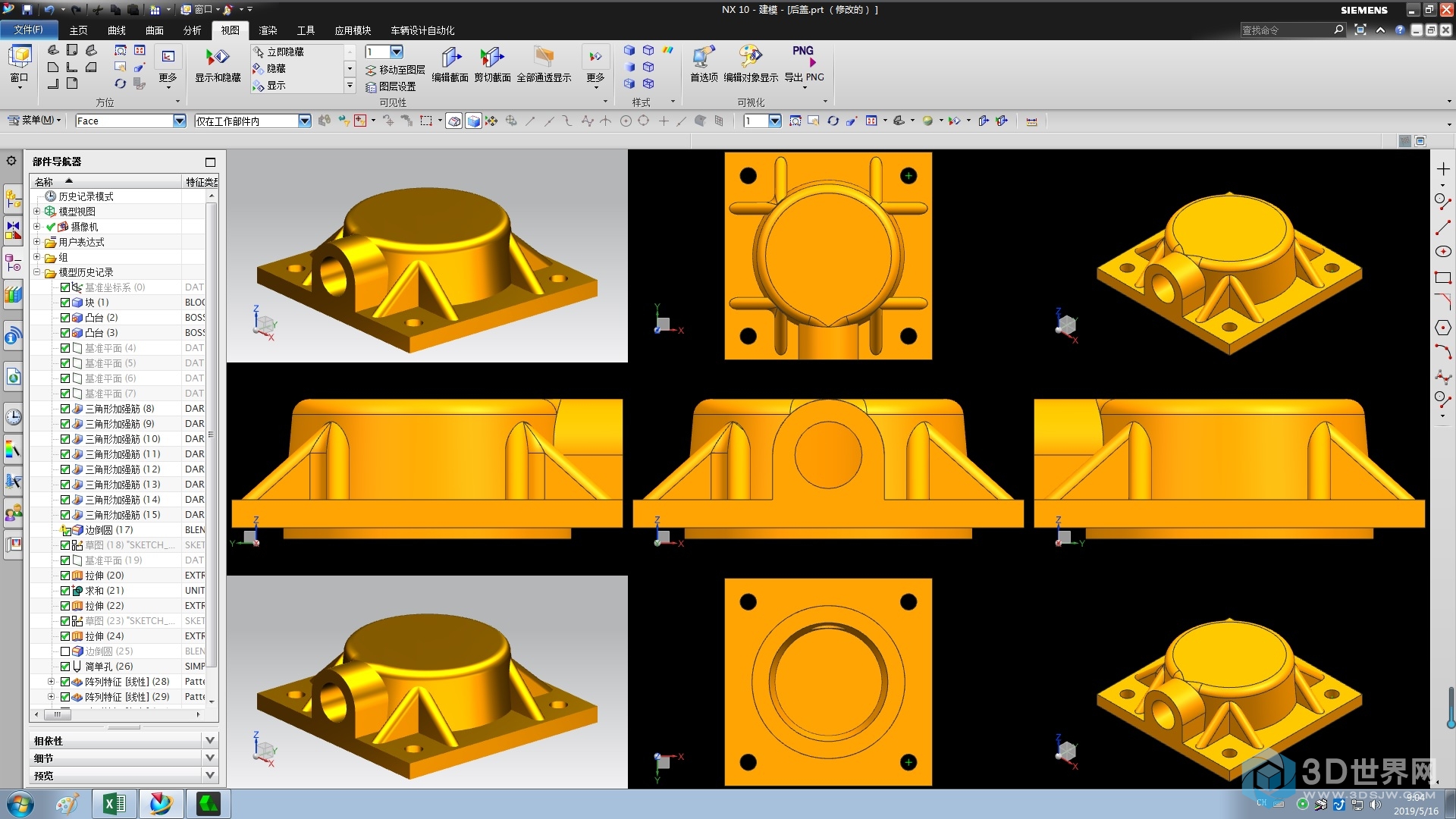The height and width of the screenshot is (819, 1456).
Task: Toggle the 求和 (21) checkbox
Action: [x=65, y=591]
